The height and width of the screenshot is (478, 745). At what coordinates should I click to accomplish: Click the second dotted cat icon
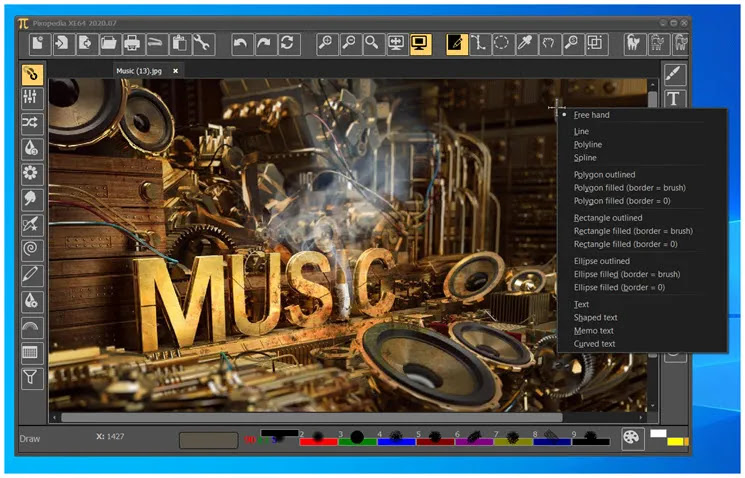click(658, 44)
